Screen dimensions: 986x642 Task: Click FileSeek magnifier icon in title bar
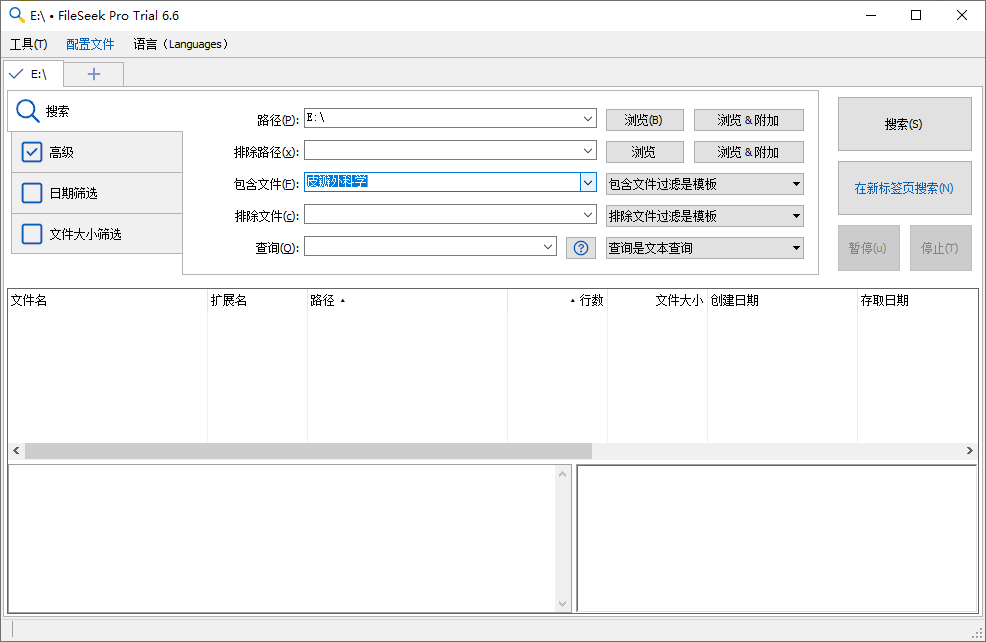[17, 15]
